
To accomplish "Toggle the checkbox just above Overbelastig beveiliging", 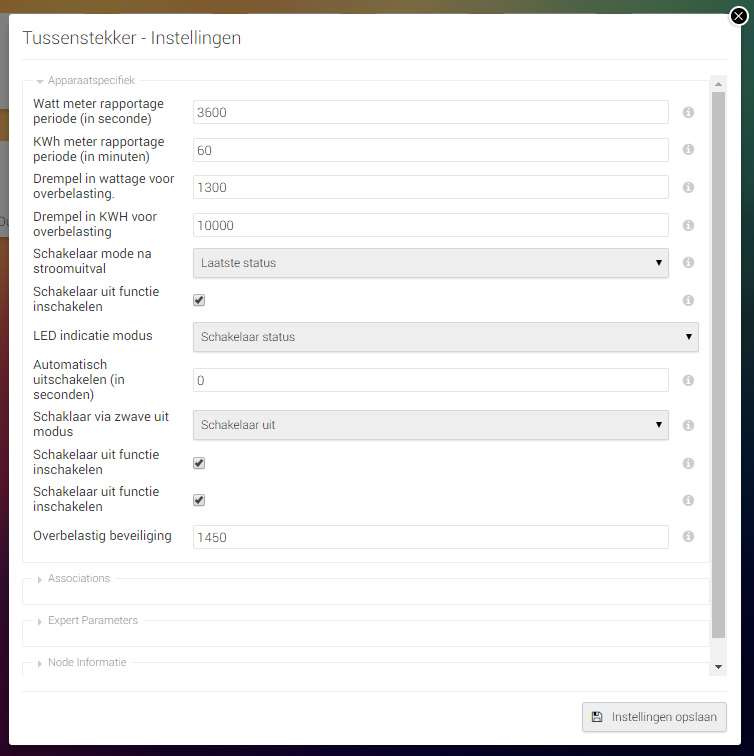I will (x=199, y=500).
